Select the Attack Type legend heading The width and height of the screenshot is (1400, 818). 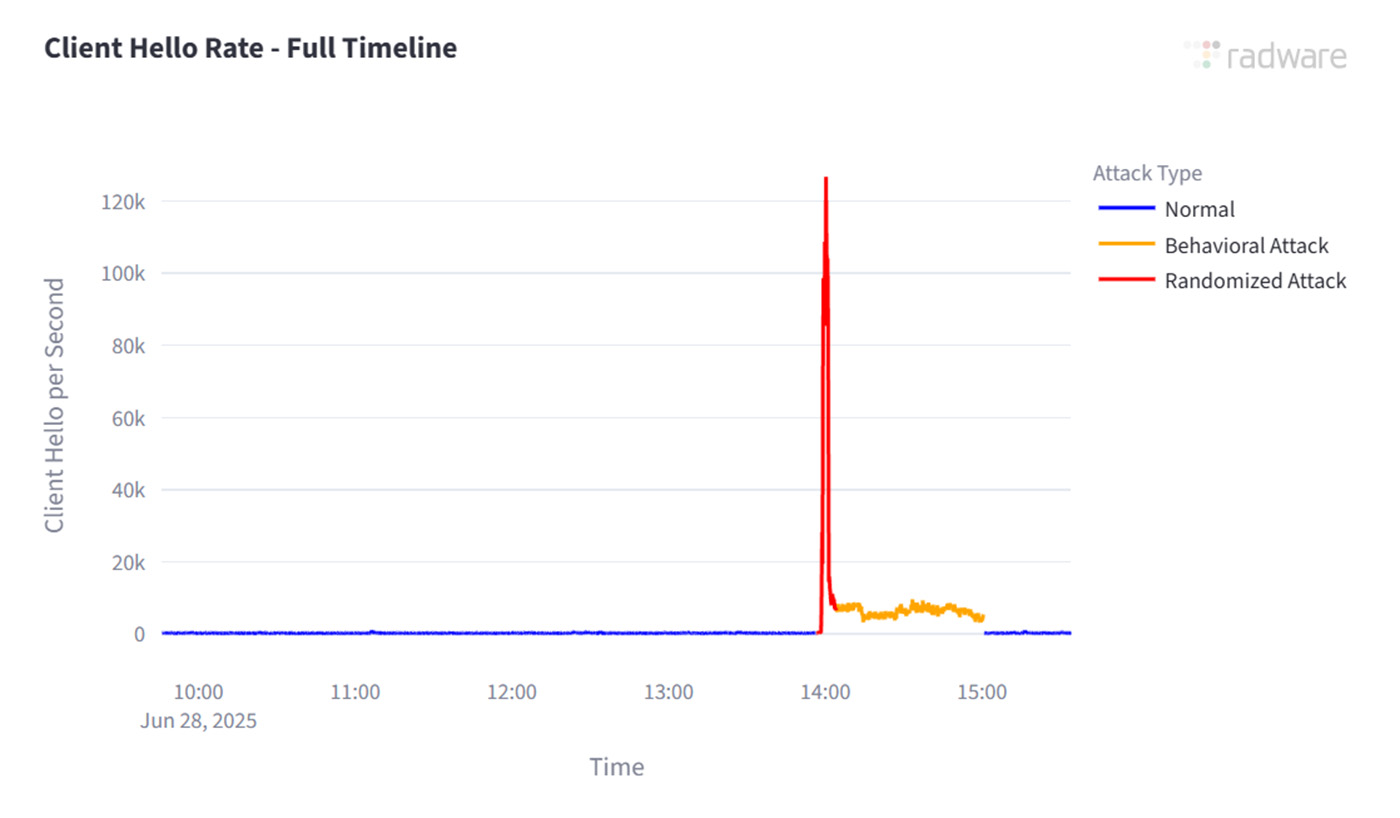tap(1147, 173)
